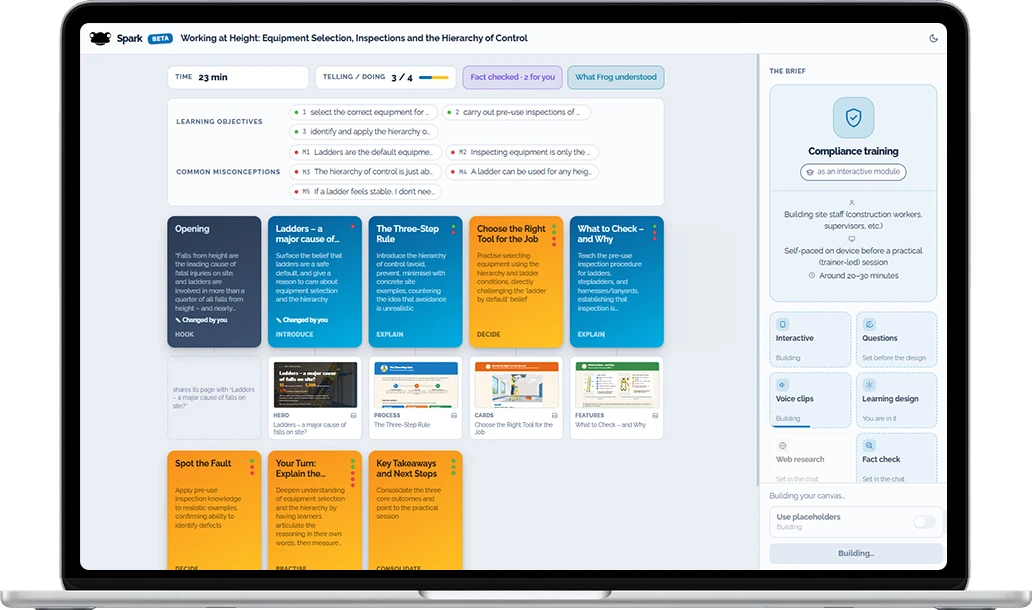Viewport: 1032px width, 610px height.
Task: Select the Spot the Fault card
Action: [214, 510]
